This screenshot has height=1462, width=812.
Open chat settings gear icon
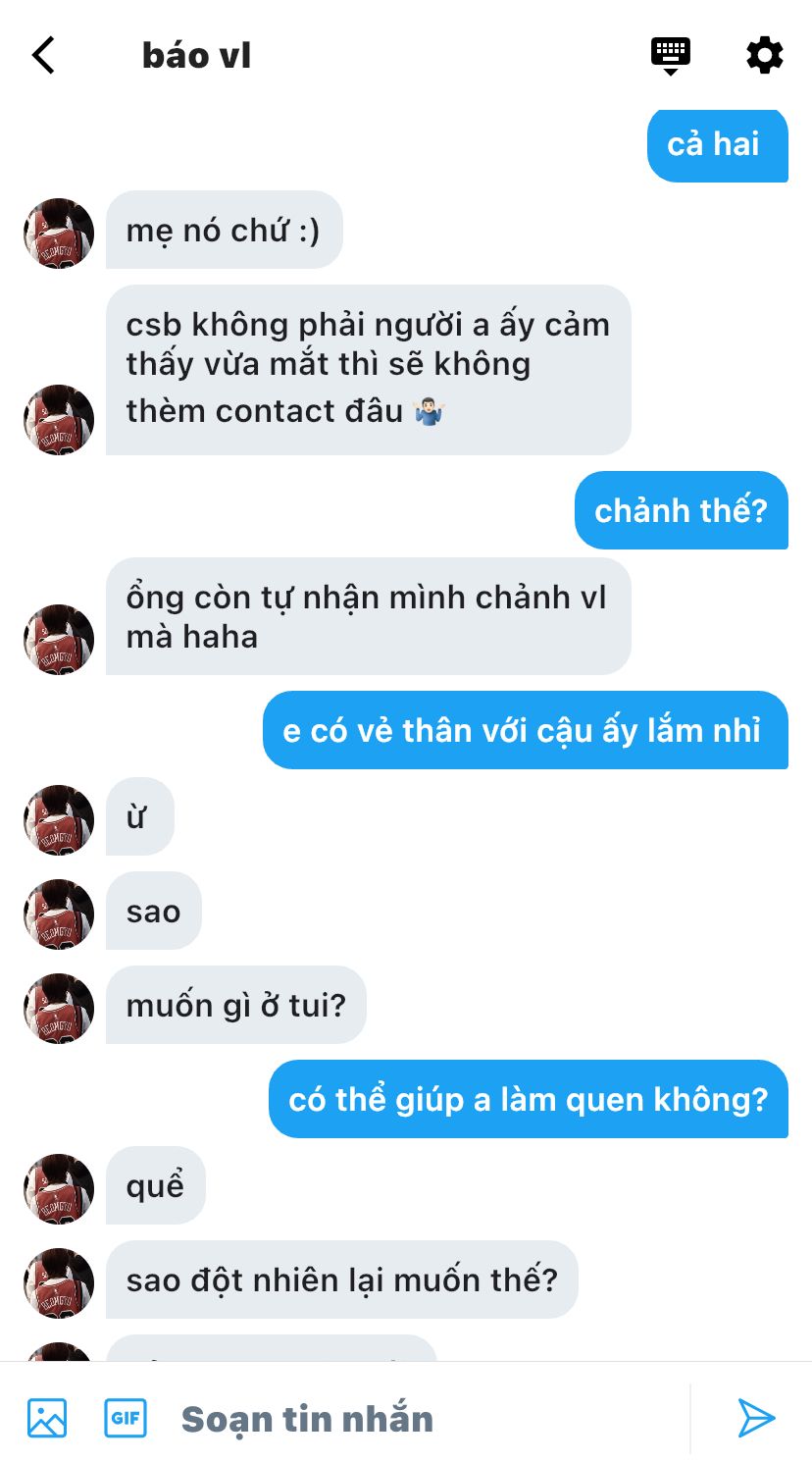765,55
